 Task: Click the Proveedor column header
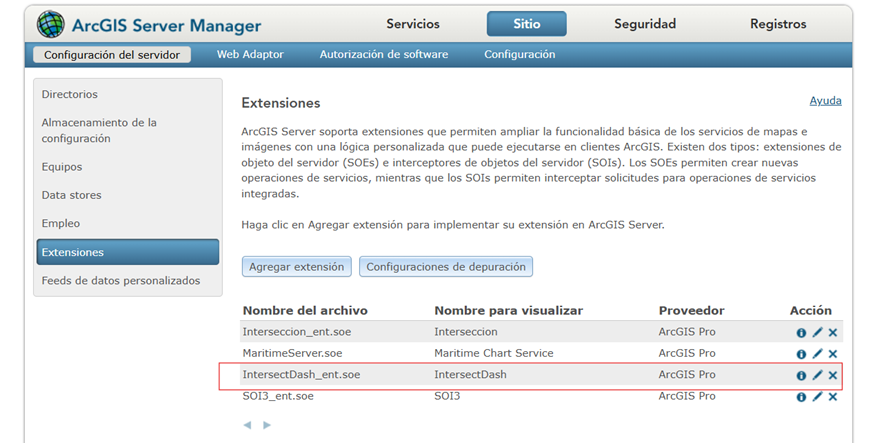coord(692,311)
